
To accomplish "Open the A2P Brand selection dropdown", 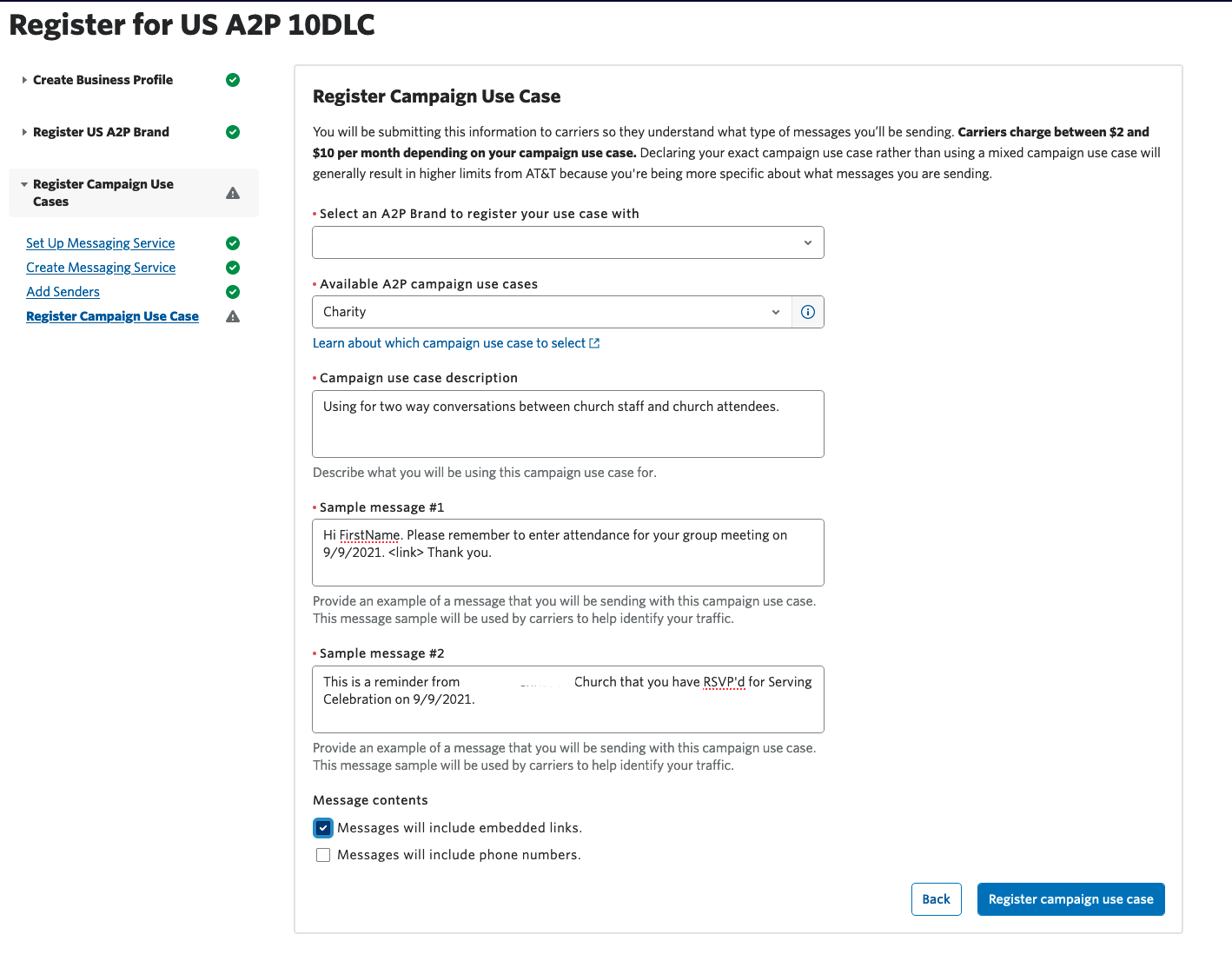I will point(567,242).
